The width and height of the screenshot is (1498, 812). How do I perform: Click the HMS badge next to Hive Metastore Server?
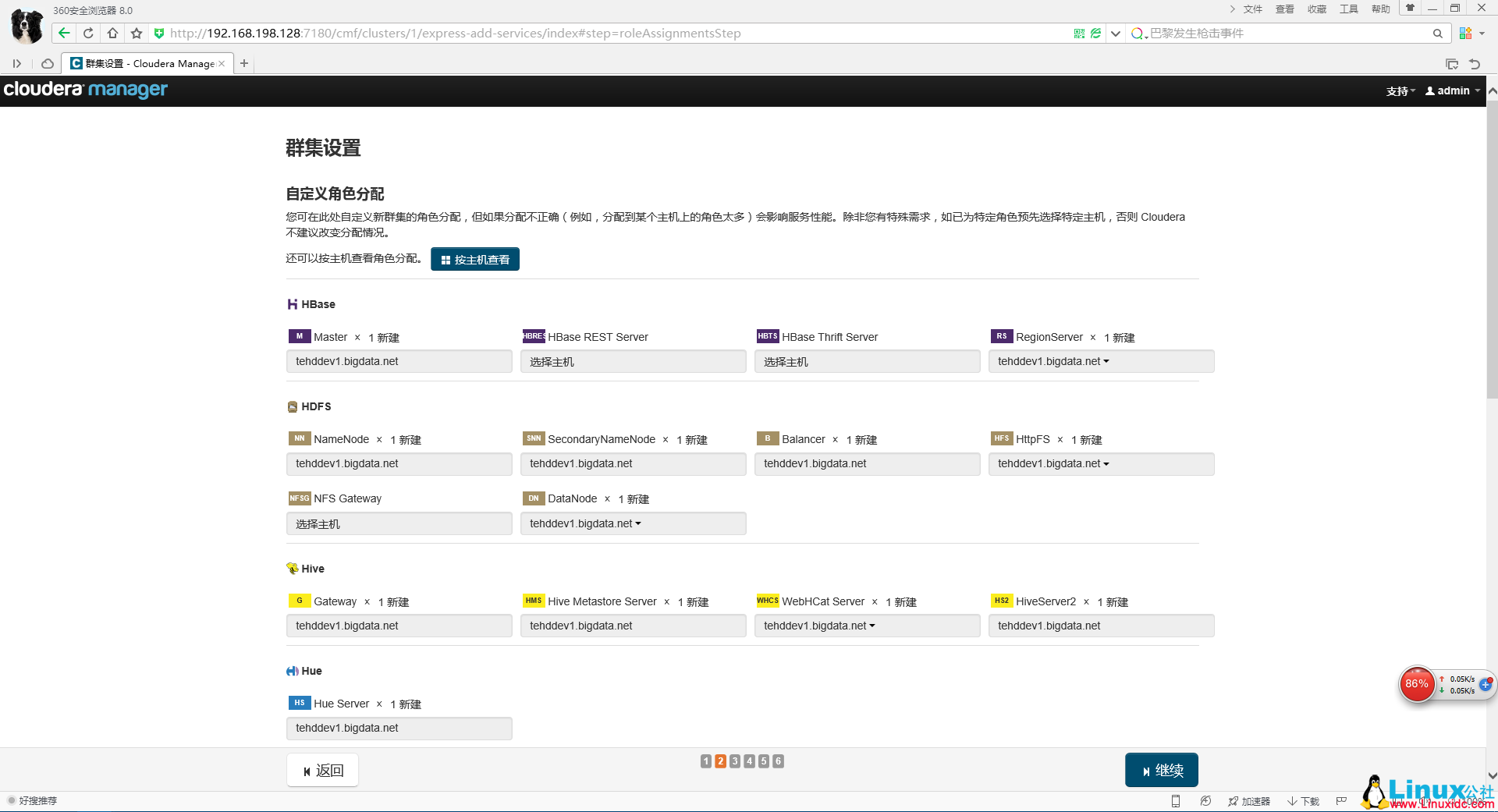[x=534, y=601]
